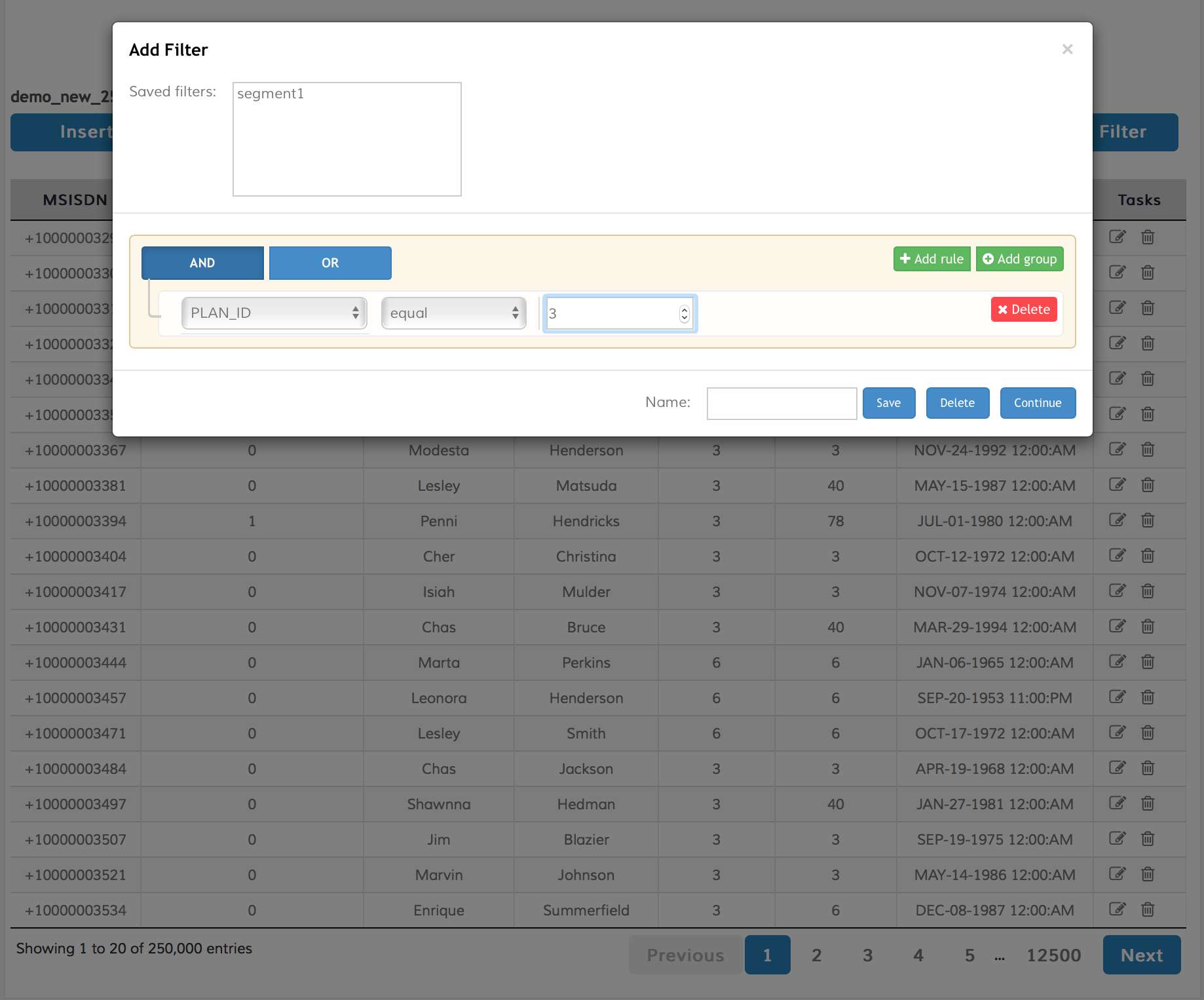Click the value field stepper arrows
This screenshot has width=1204, height=1000.
pos(685,314)
